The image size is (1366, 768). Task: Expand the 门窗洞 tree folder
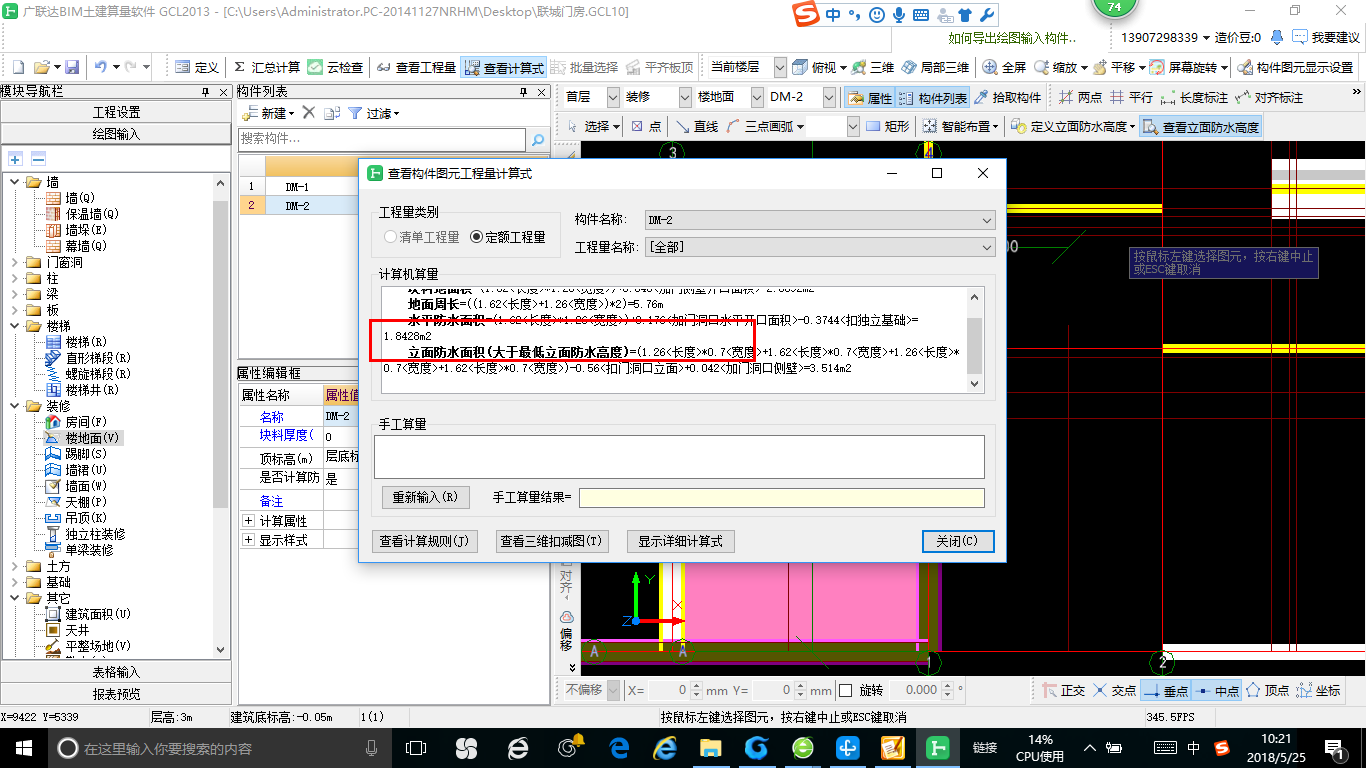tap(13, 262)
